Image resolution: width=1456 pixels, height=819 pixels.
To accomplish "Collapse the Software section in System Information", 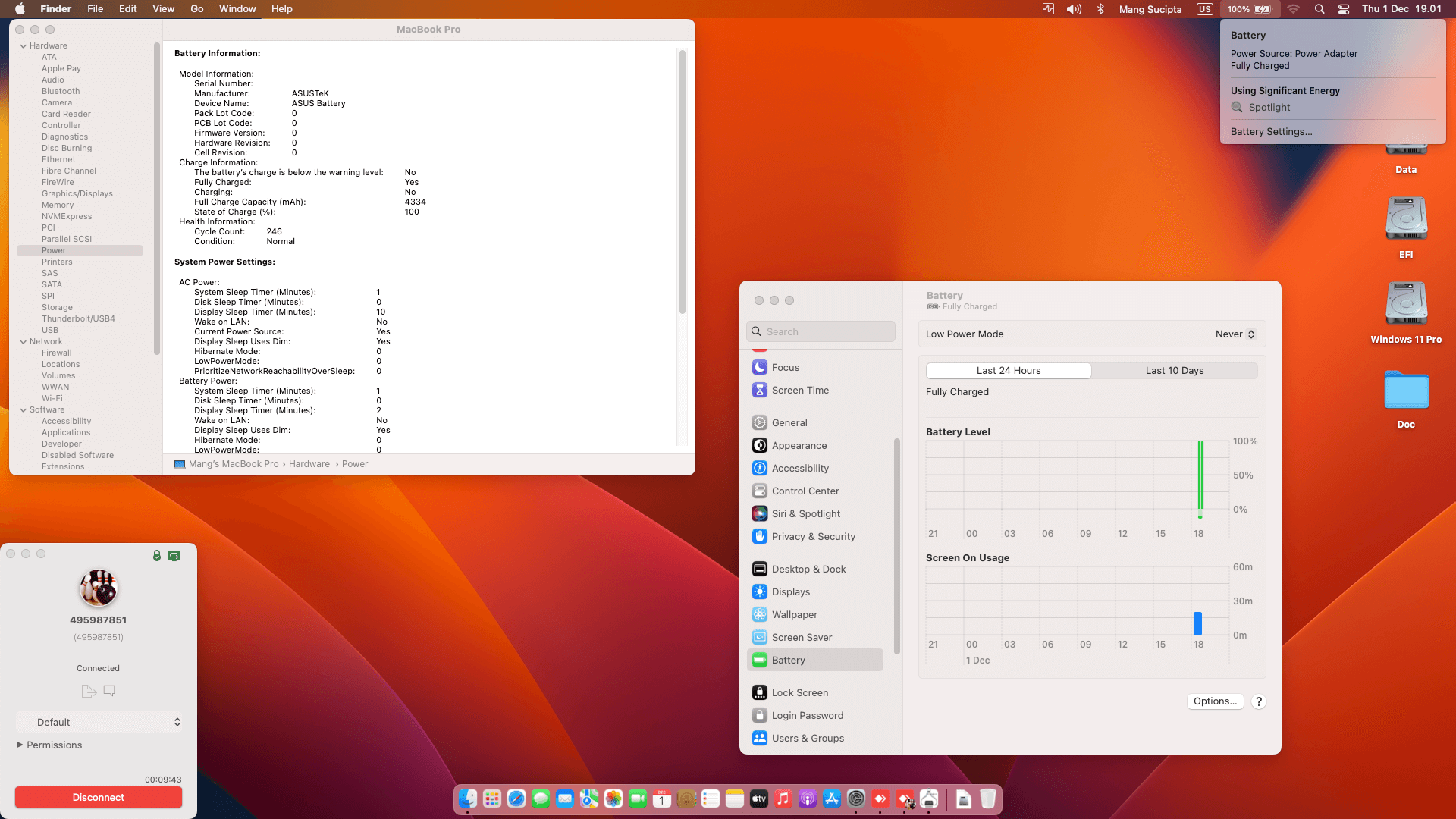I will point(23,410).
